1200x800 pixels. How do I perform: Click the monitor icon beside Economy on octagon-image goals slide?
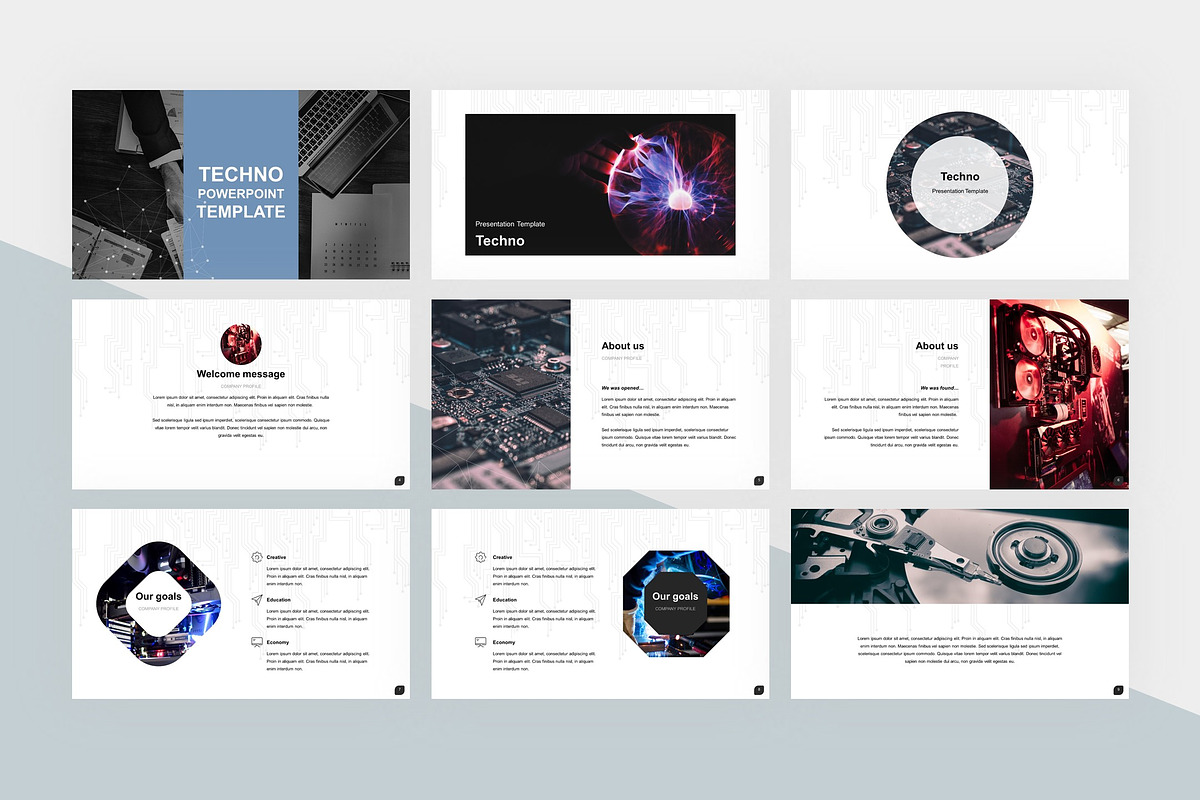(x=481, y=642)
